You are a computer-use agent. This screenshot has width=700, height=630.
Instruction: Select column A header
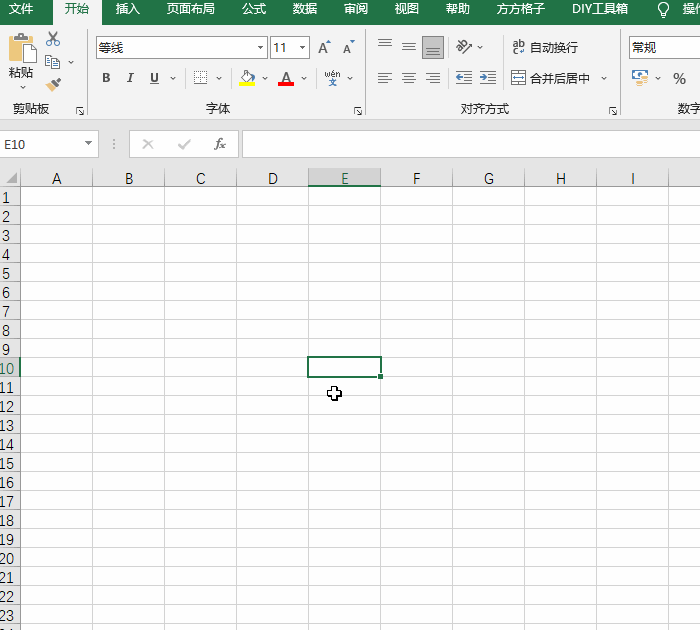point(56,178)
